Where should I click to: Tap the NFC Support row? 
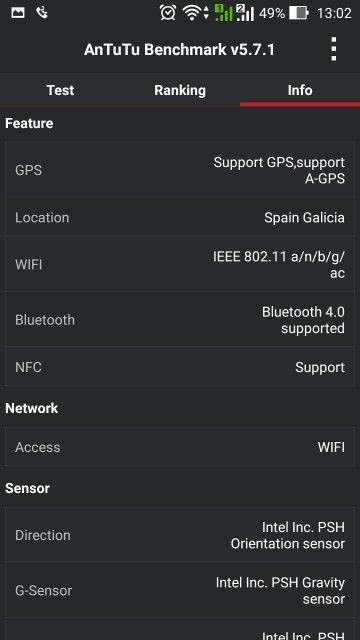click(180, 367)
